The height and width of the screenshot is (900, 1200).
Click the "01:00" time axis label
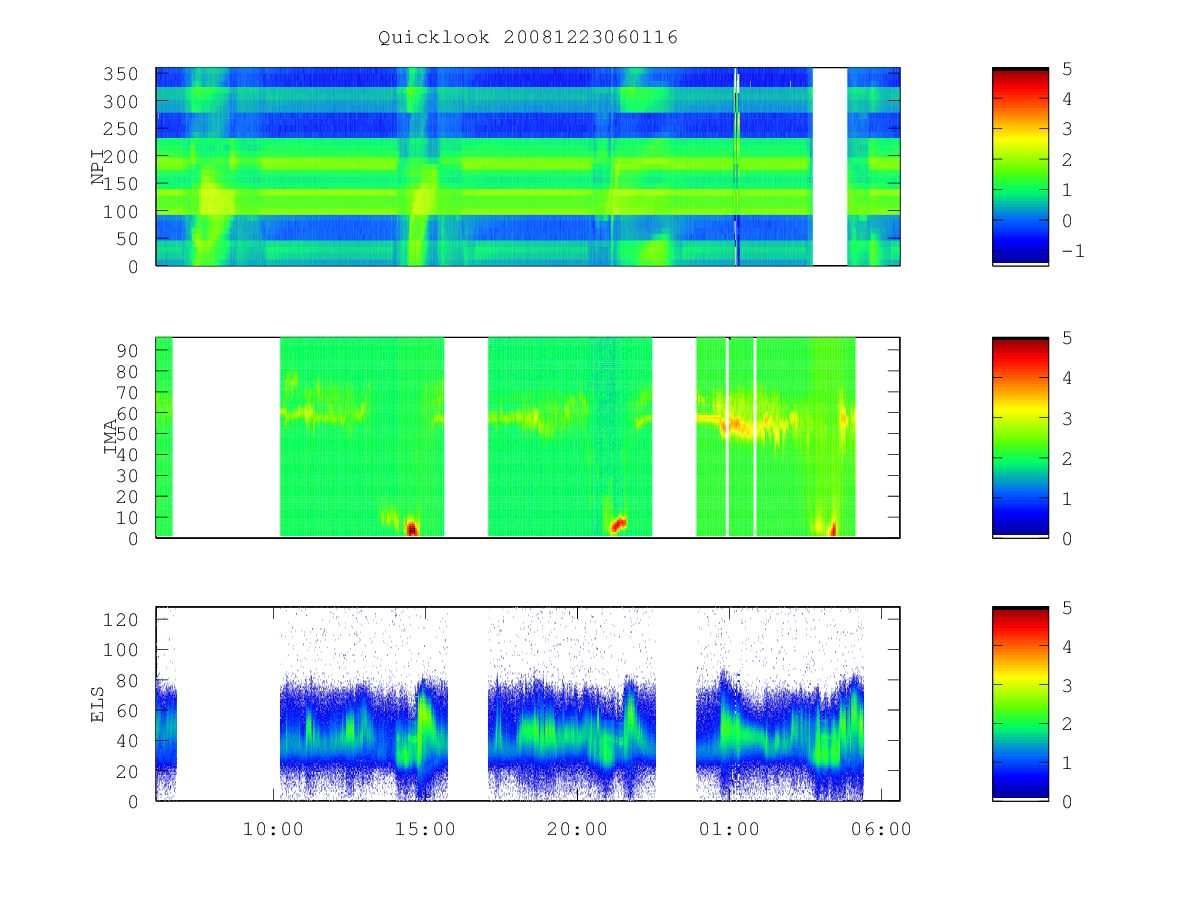click(x=729, y=829)
